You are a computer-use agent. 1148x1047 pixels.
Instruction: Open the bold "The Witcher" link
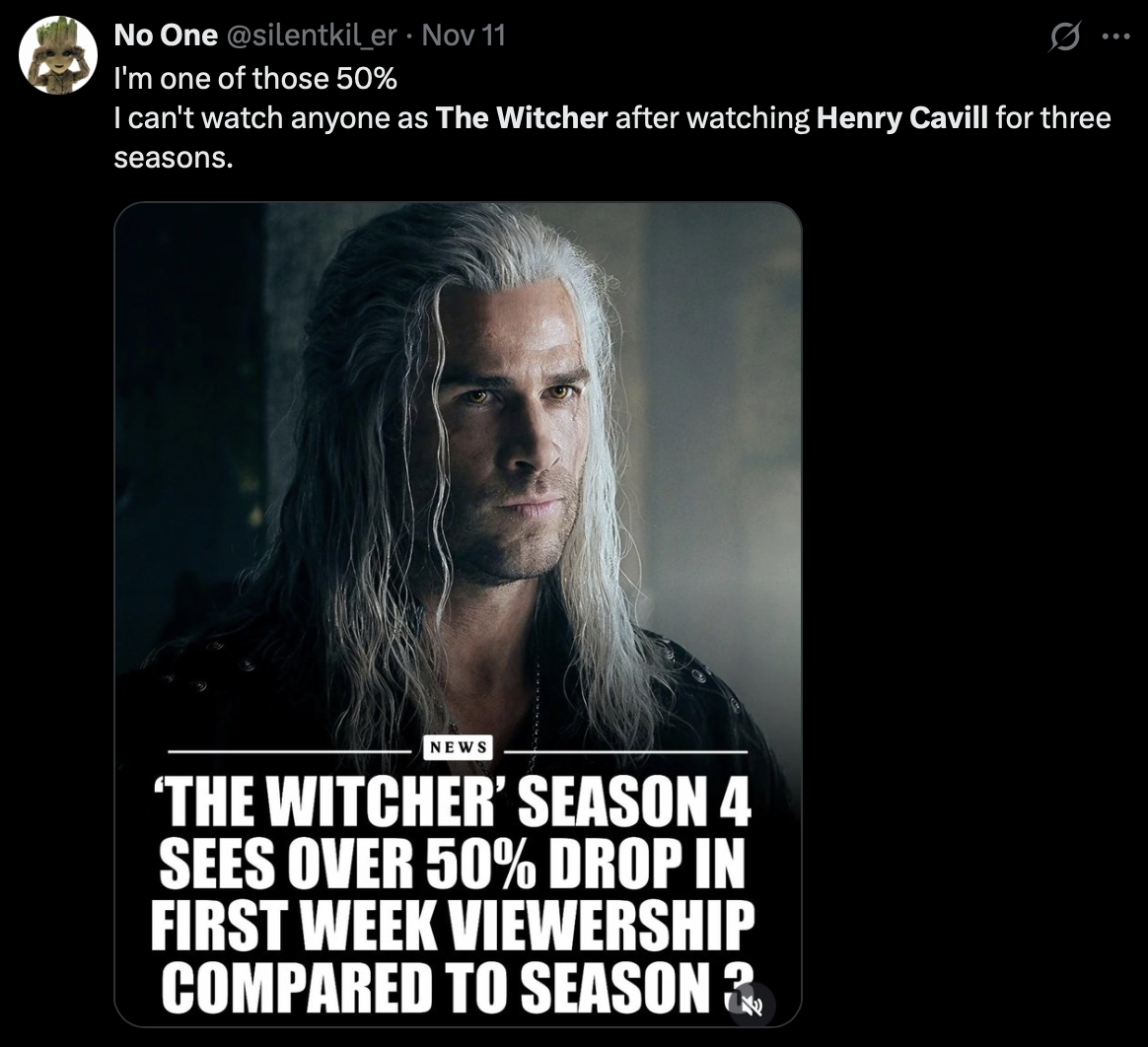coord(521,117)
